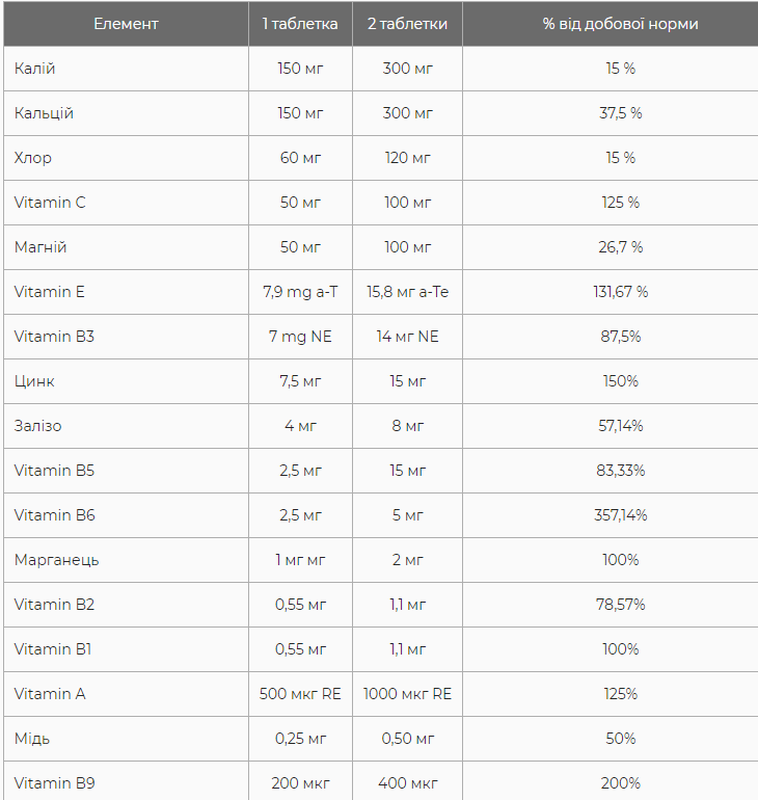Click the "Елемент" column header

click(125, 24)
